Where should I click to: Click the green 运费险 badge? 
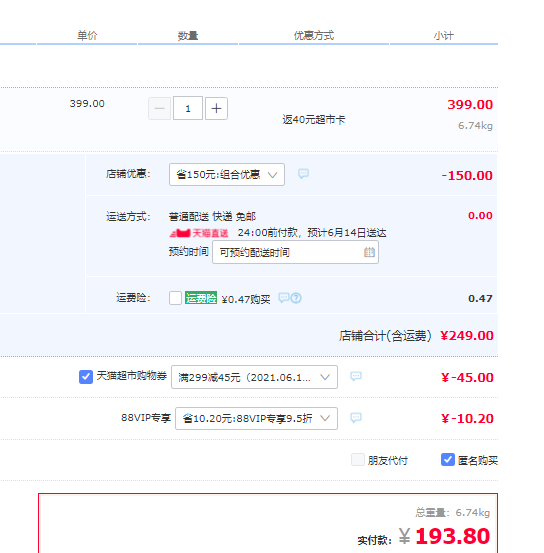point(201,298)
